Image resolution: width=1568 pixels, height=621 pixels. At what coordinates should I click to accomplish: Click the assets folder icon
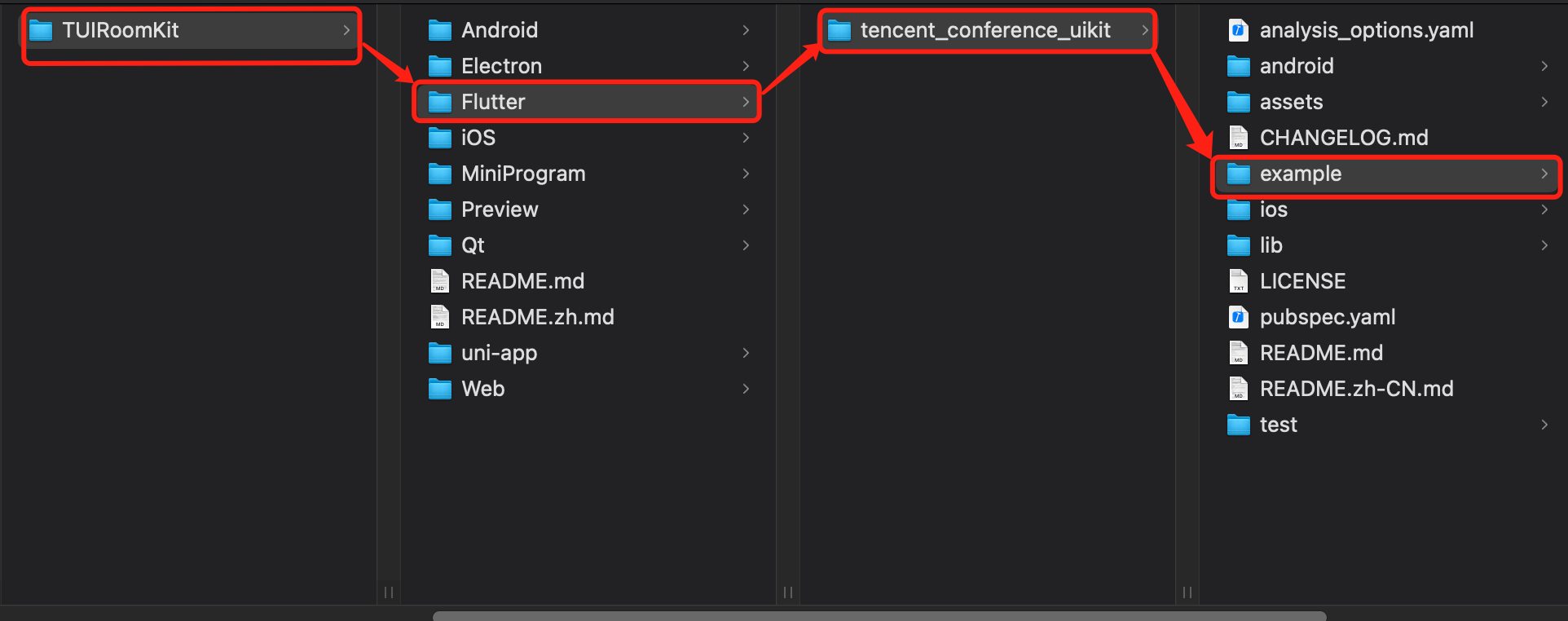1239,102
